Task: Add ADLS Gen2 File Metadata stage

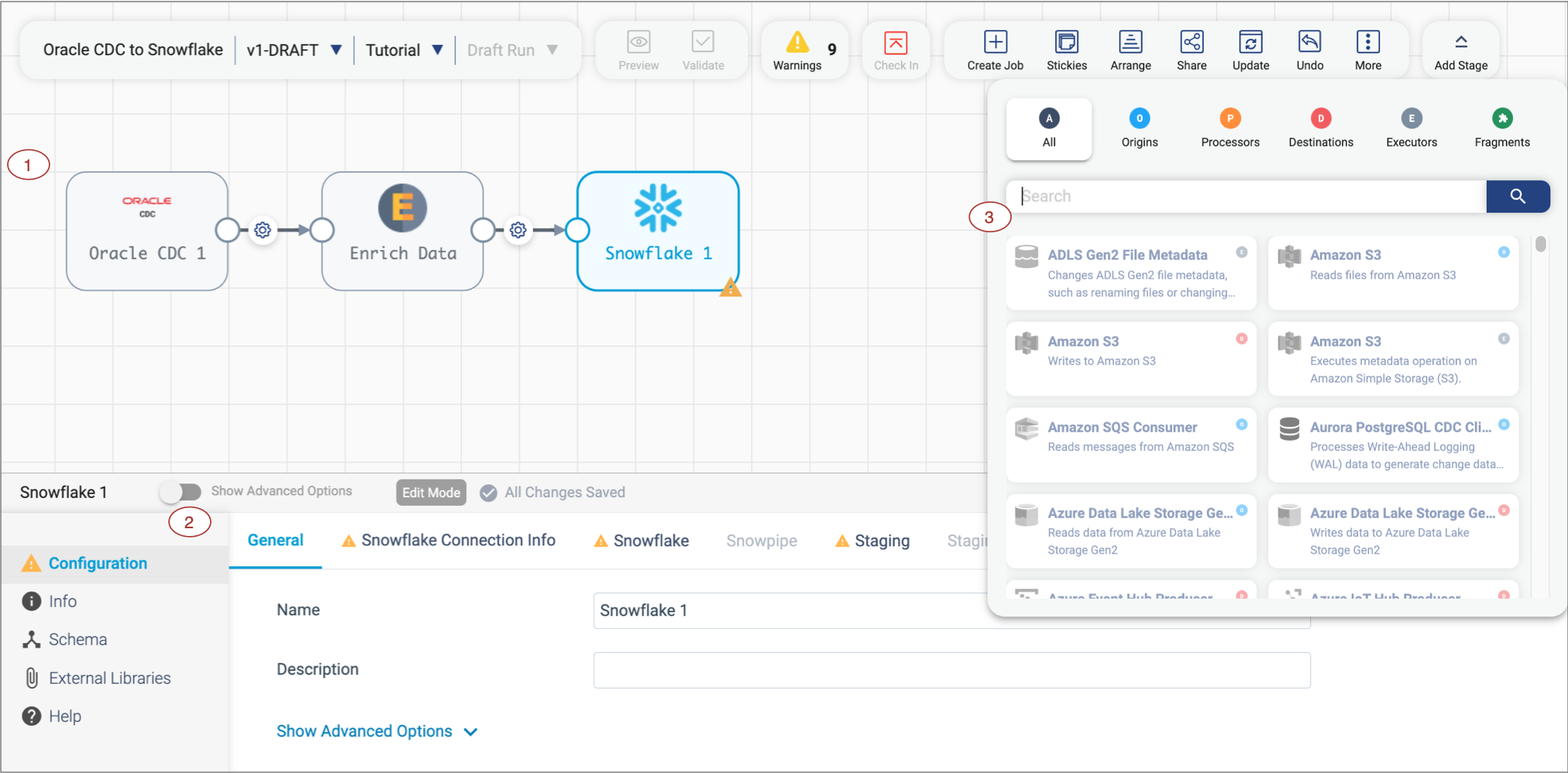Action: (1131, 273)
